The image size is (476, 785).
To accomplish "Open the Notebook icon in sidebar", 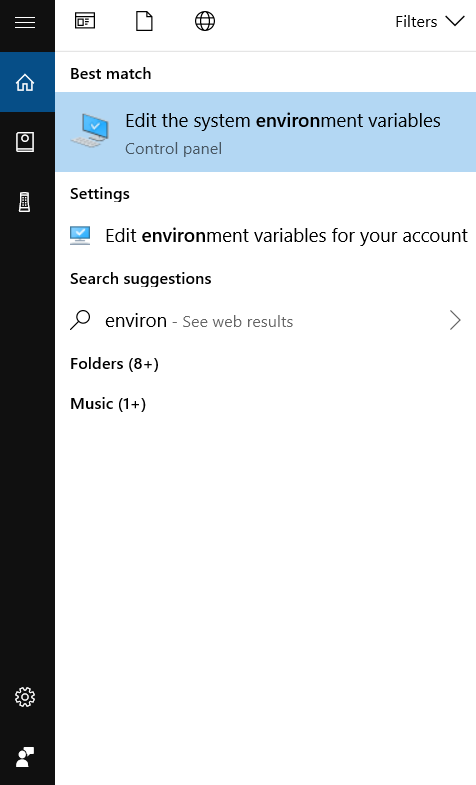I will click(x=25, y=142).
